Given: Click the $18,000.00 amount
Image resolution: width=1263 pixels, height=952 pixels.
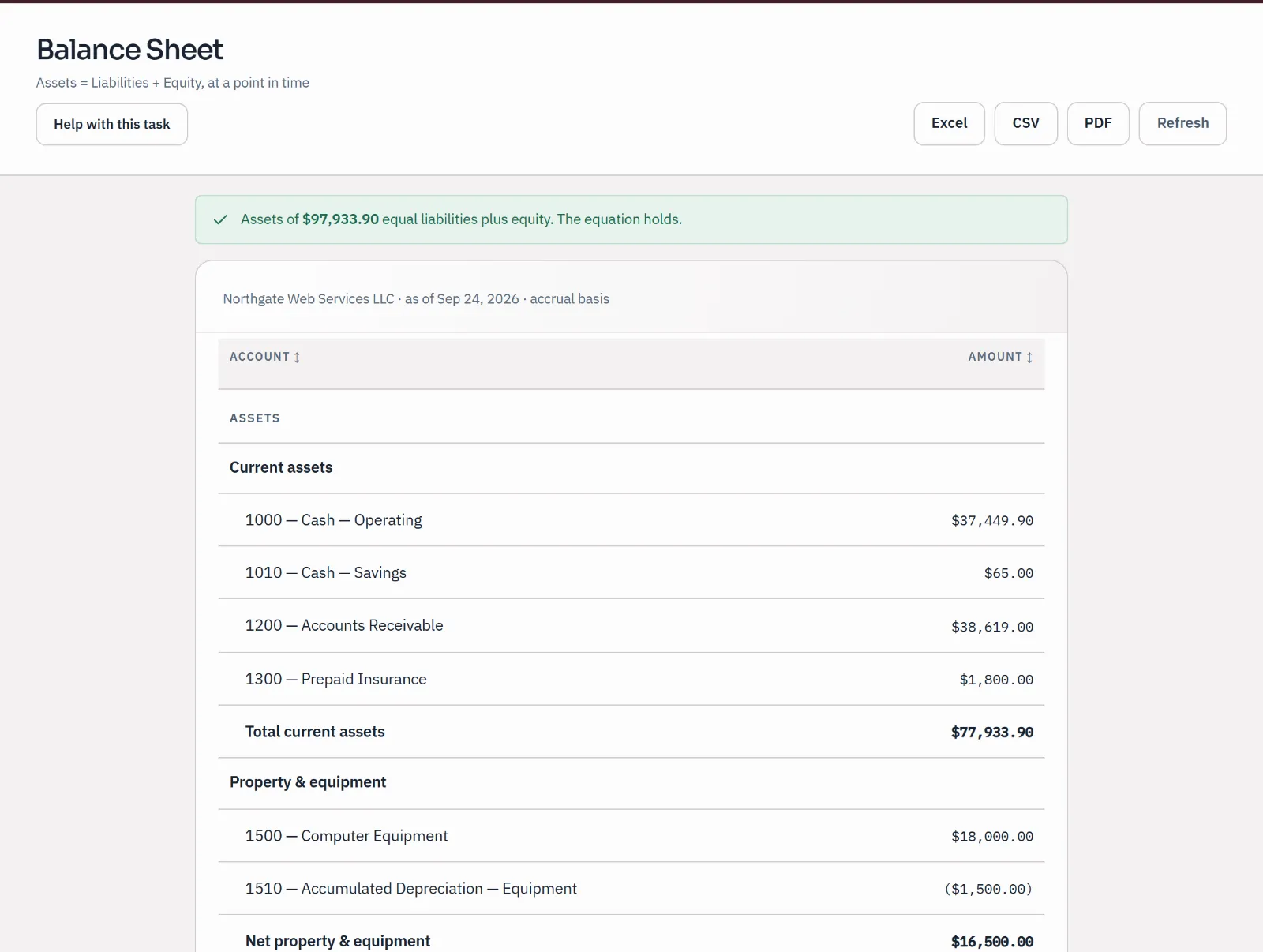Looking at the screenshot, I should (x=992, y=837).
